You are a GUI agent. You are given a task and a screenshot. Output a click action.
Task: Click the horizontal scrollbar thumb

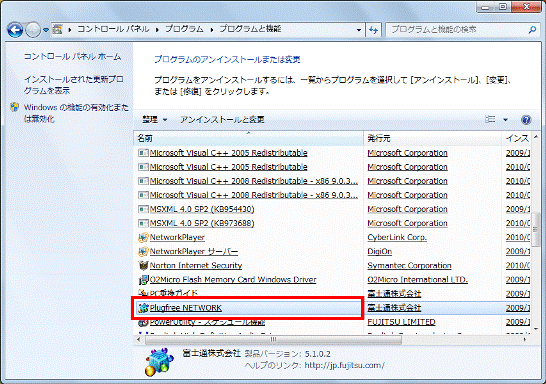point(273,339)
